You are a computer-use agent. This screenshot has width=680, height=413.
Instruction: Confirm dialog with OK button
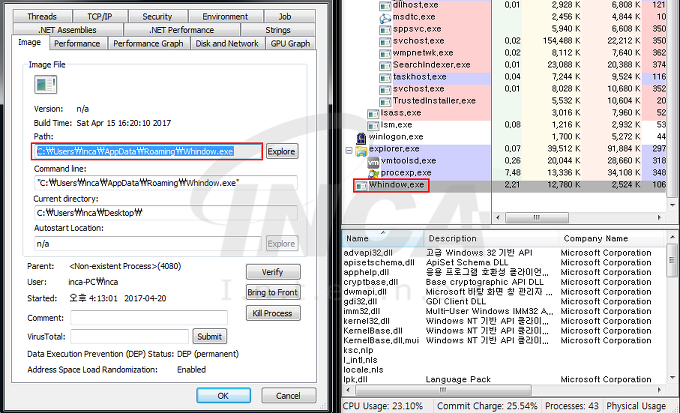coord(223,396)
